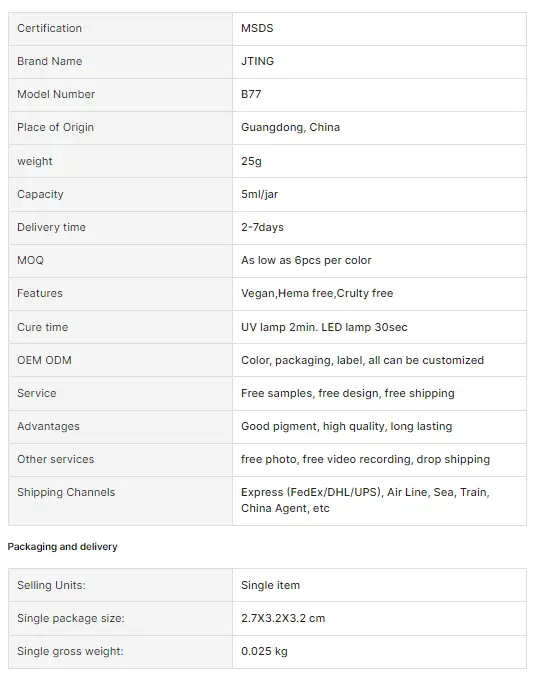Click the JTING brand name value
Image resolution: width=537 pixels, height=678 pixels.
pyautogui.click(x=257, y=61)
